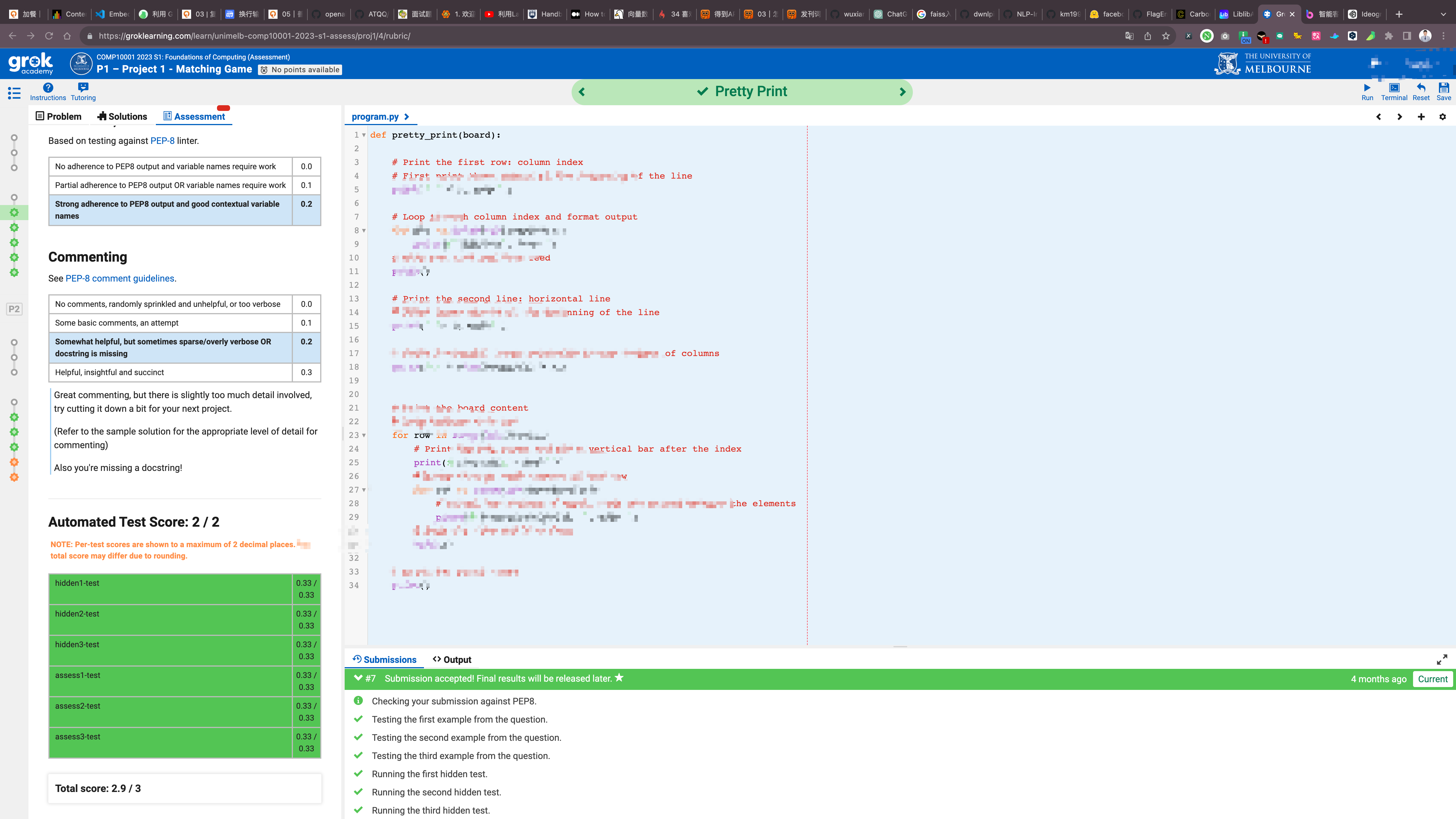The image size is (1456, 819).
Task: Click the 'assess1-test' table row
Action: [x=185, y=681]
